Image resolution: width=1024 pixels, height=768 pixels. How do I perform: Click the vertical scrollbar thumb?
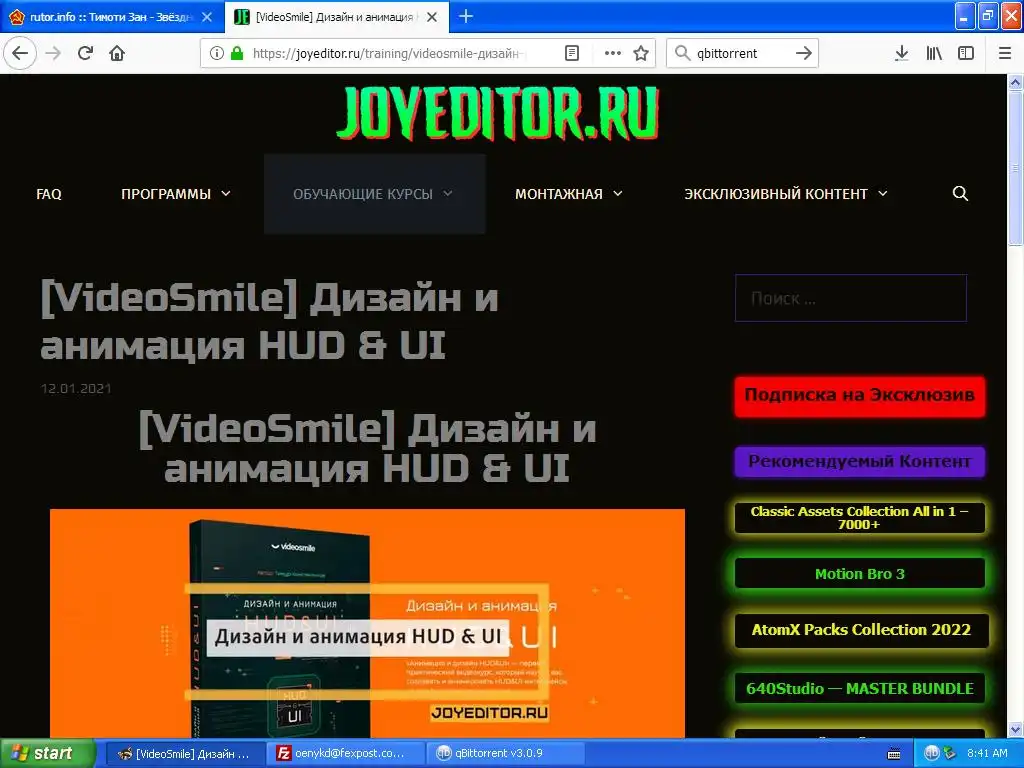coord(1016,168)
